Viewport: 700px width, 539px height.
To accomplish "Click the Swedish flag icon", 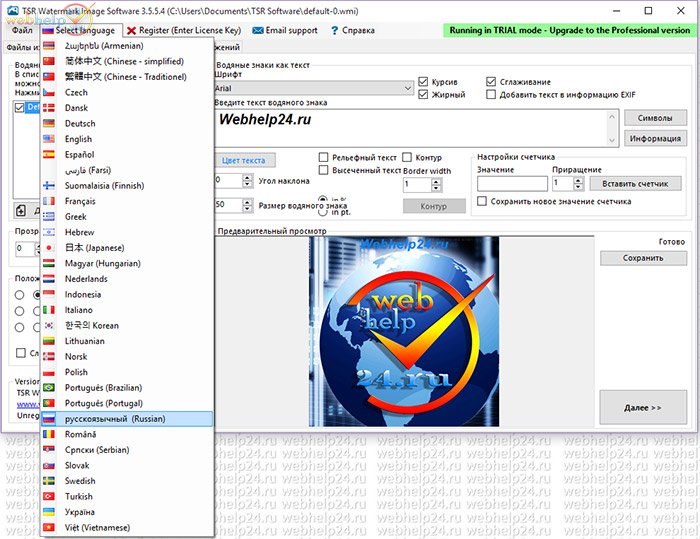I will coord(49,481).
